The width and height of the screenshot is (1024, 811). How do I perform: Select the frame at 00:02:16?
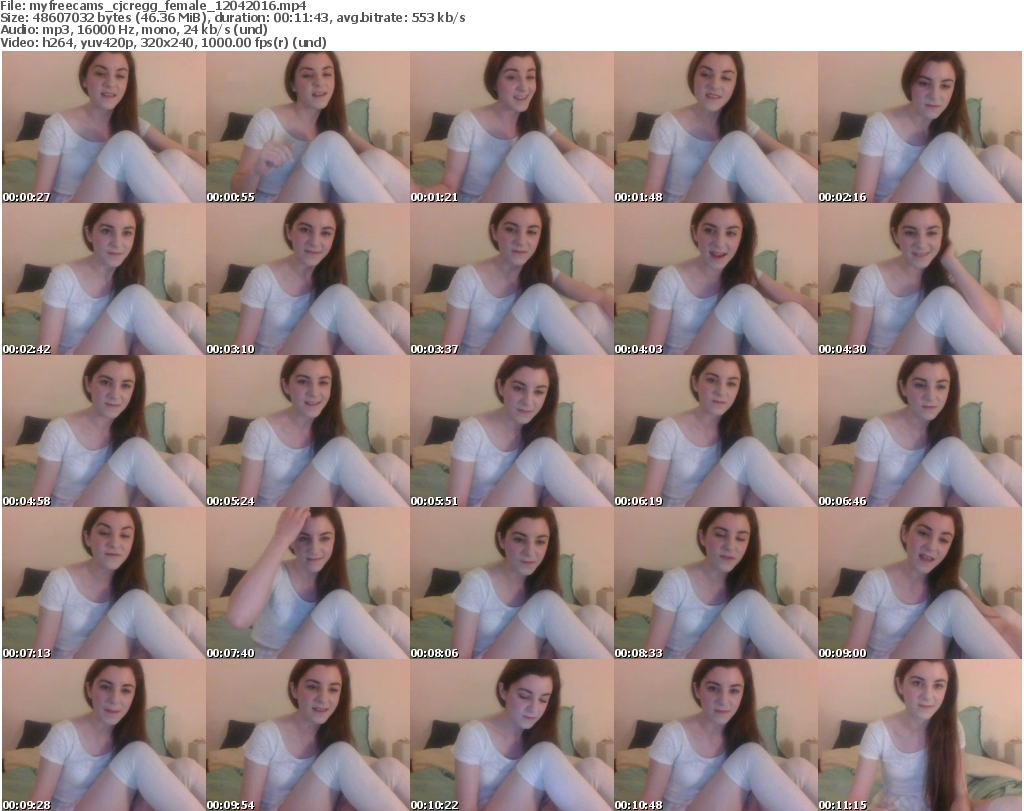920,127
